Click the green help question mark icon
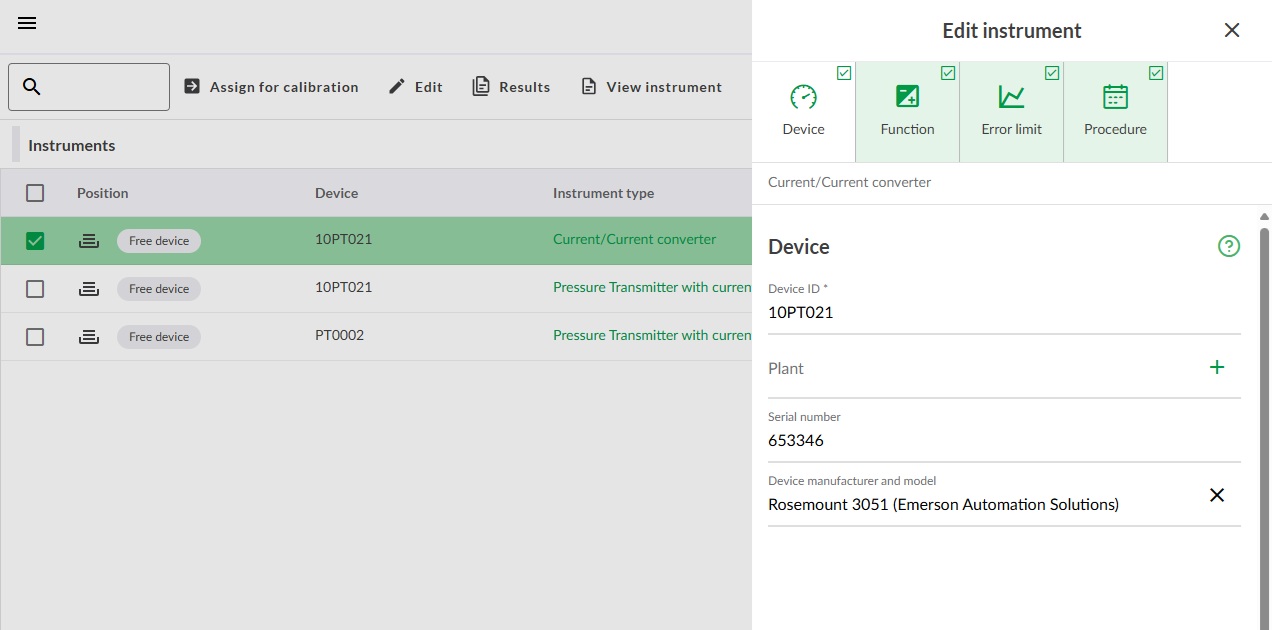The image size is (1272, 630). coord(1228,246)
